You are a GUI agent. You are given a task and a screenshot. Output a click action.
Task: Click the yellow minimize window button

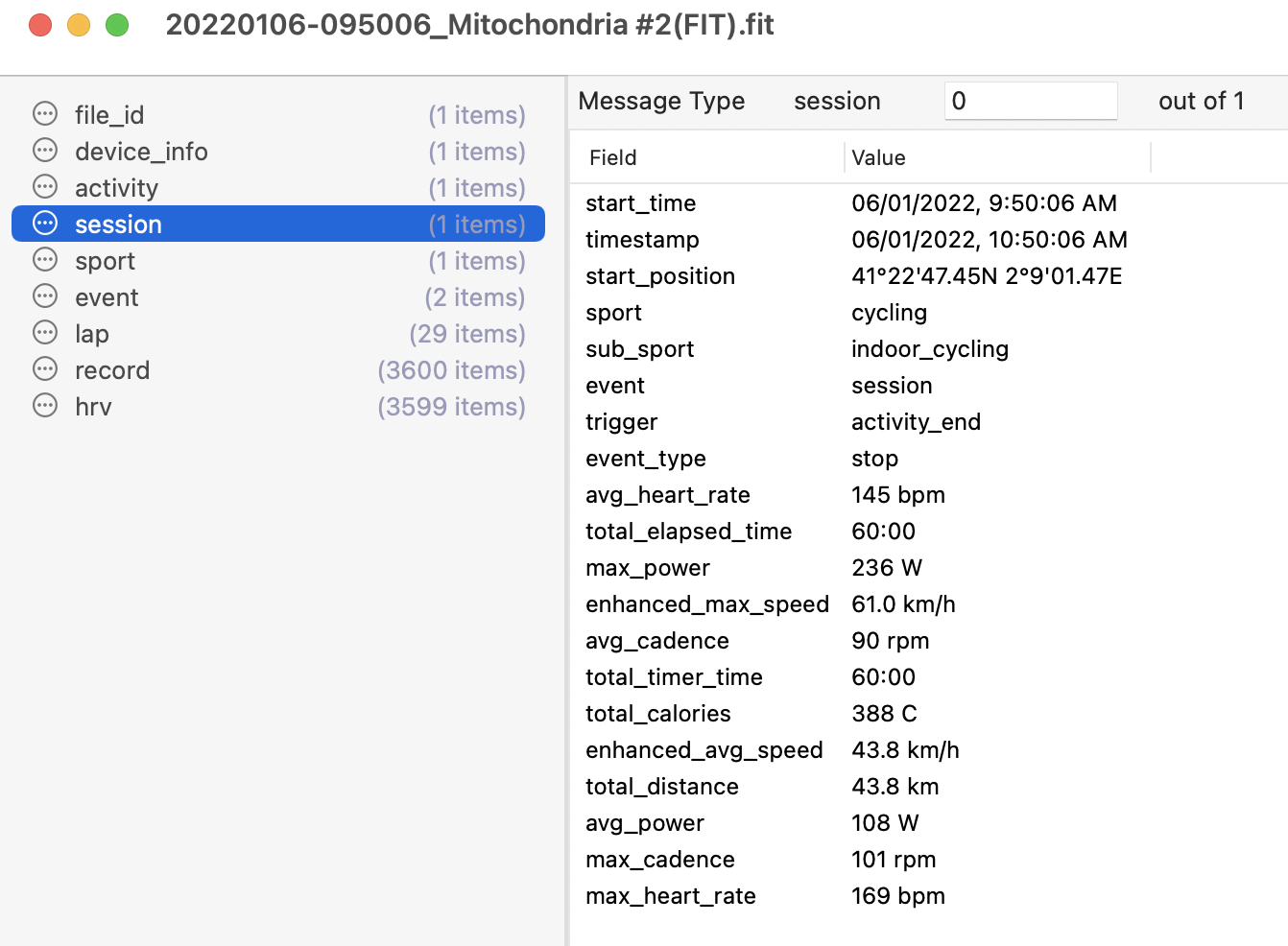79,25
